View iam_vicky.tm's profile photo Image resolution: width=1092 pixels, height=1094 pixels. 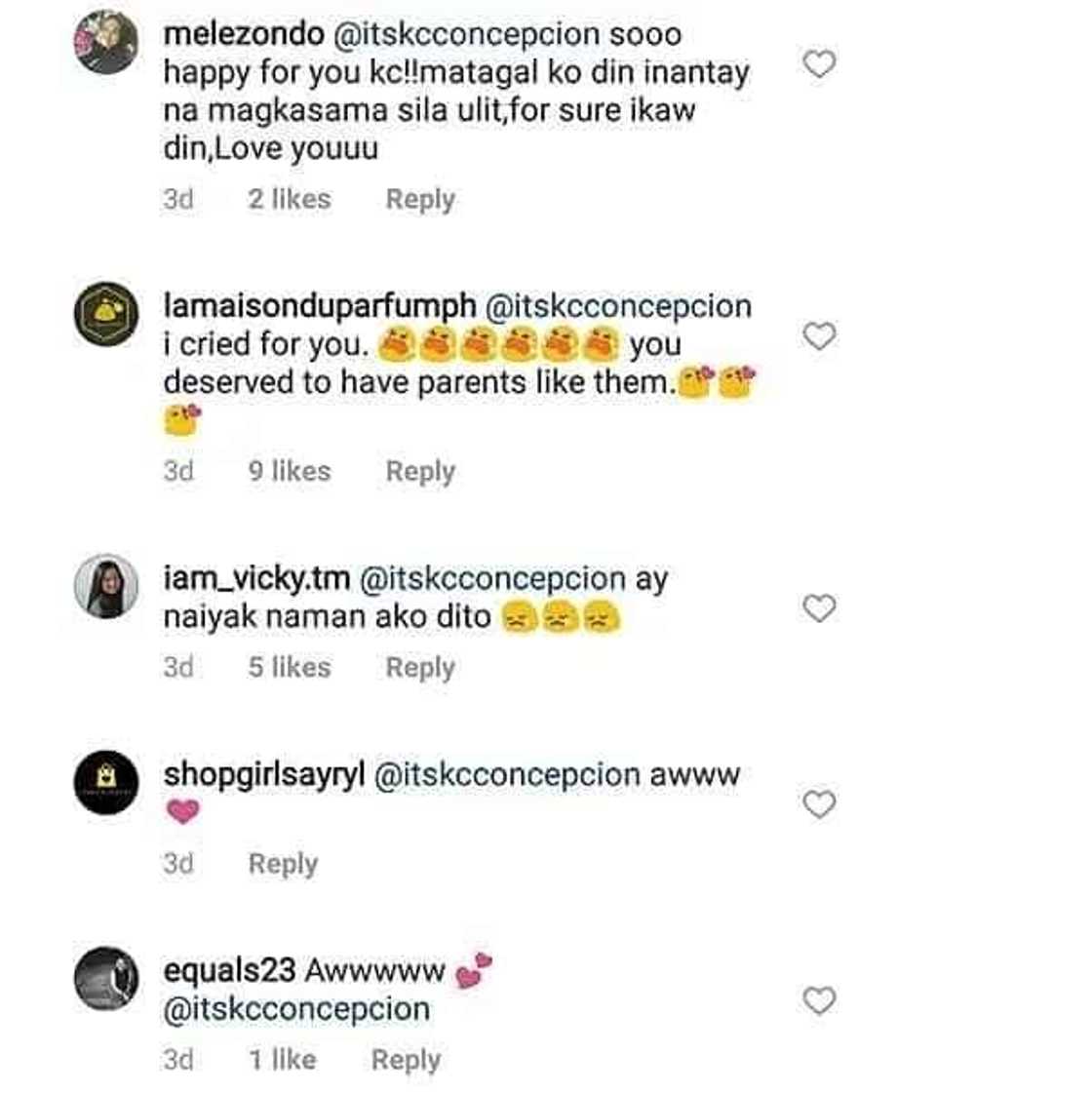tap(106, 587)
